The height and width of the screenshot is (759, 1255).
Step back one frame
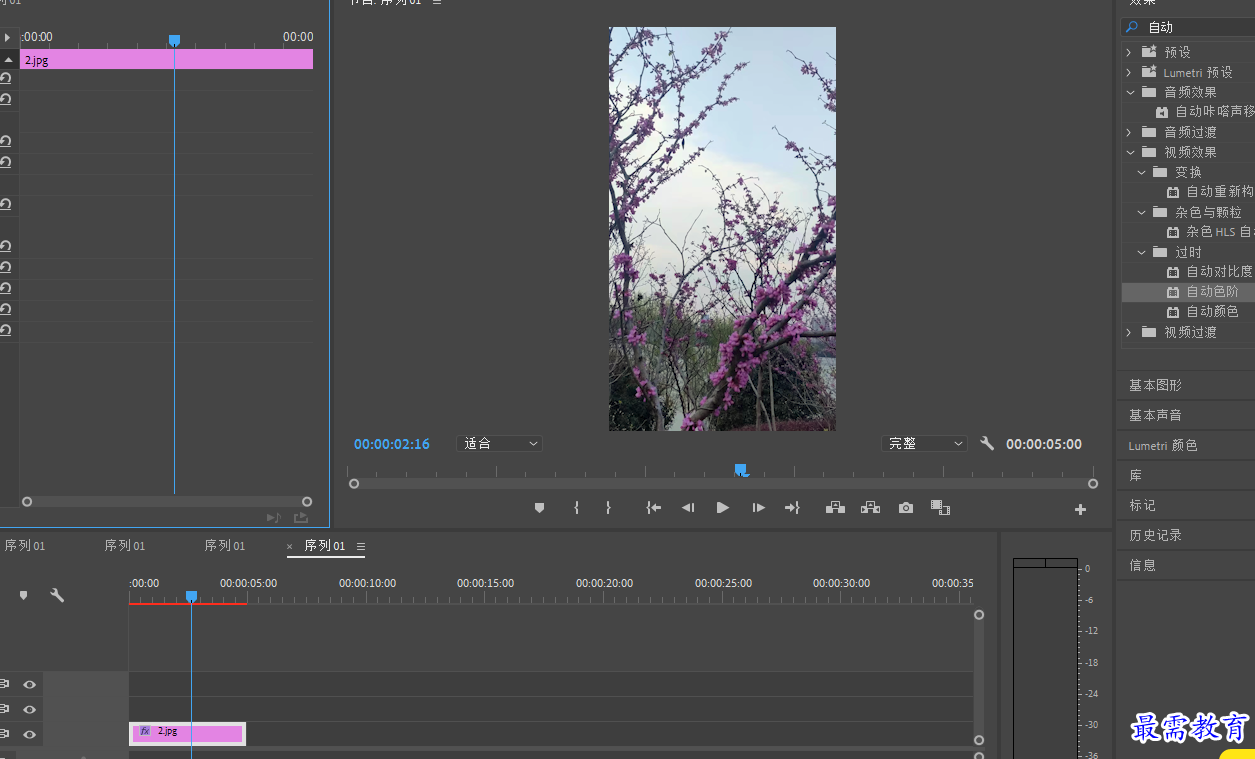pyautogui.click(x=688, y=508)
